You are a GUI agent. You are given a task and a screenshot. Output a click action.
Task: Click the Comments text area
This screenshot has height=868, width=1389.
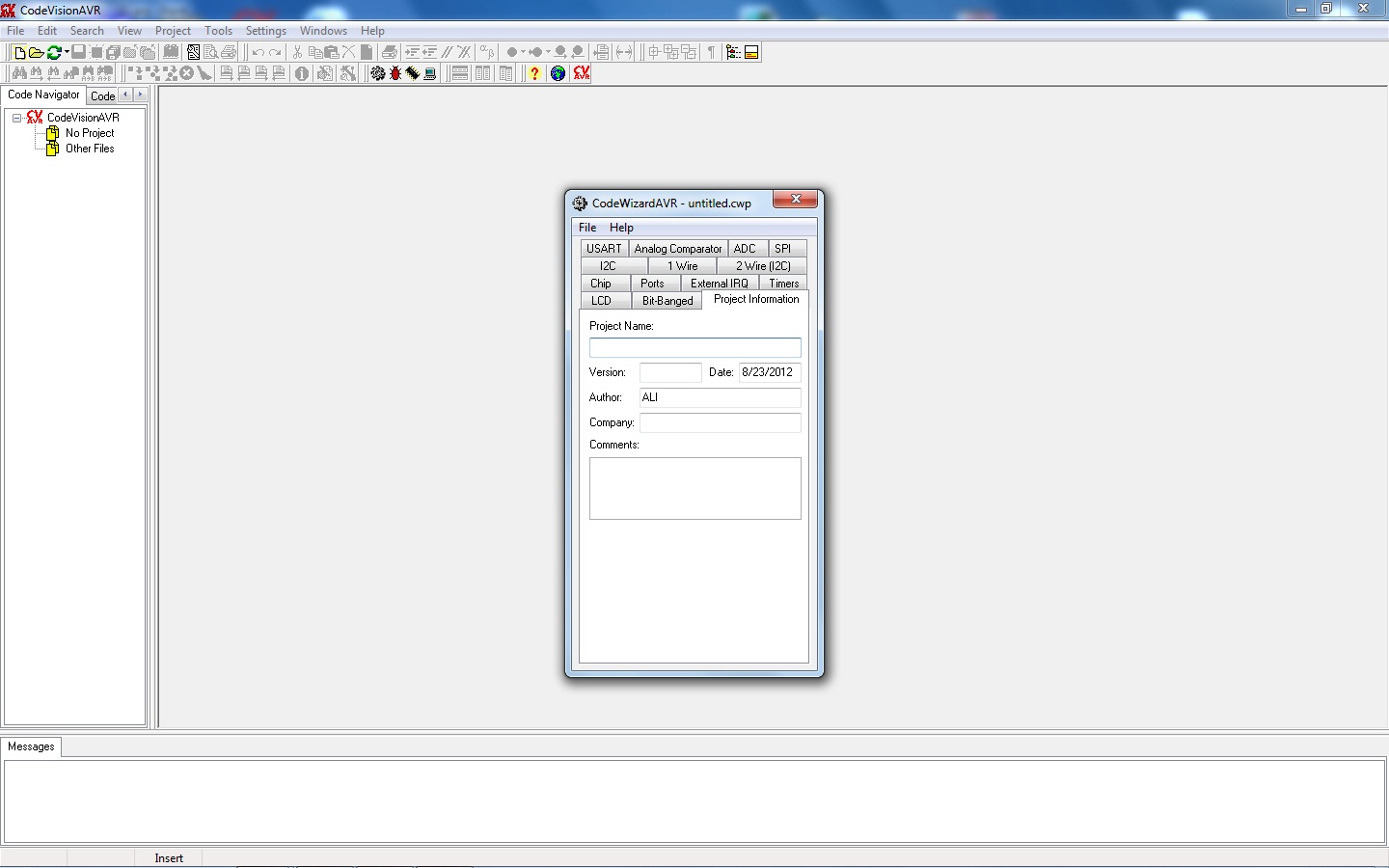695,488
